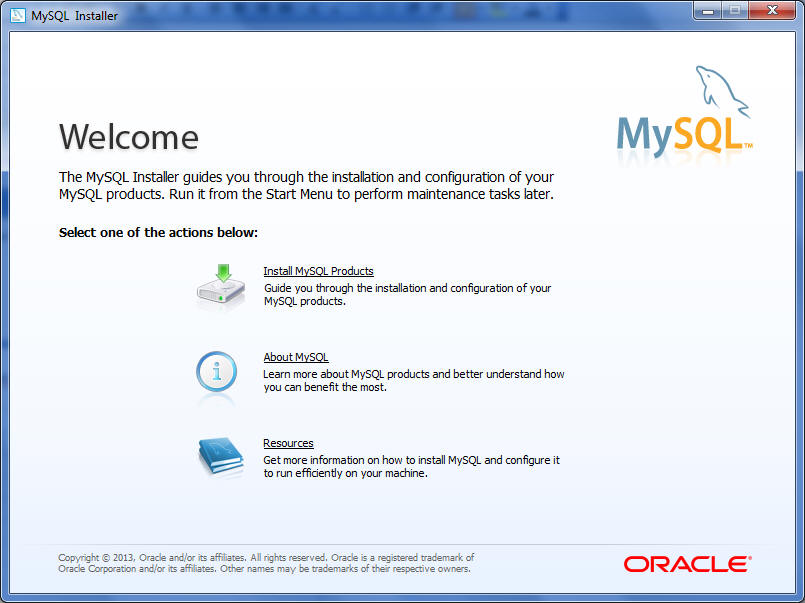The height and width of the screenshot is (603, 805).
Task: Click the 'Guide you through the installation' description
Action: [x=407, y=295]
